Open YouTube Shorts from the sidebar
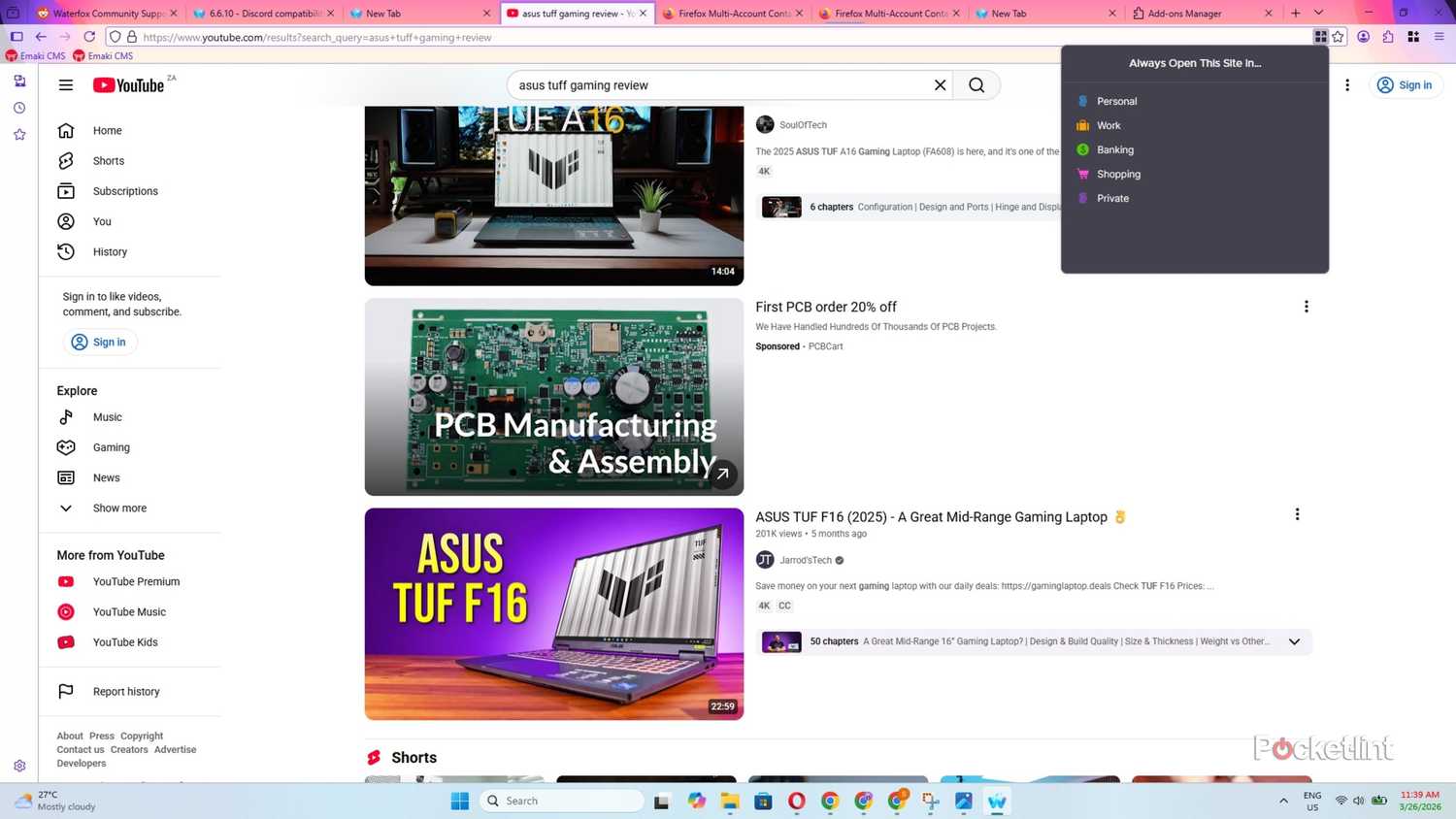The height and width of the screenshot is (819, 1456). click(108, 160)
